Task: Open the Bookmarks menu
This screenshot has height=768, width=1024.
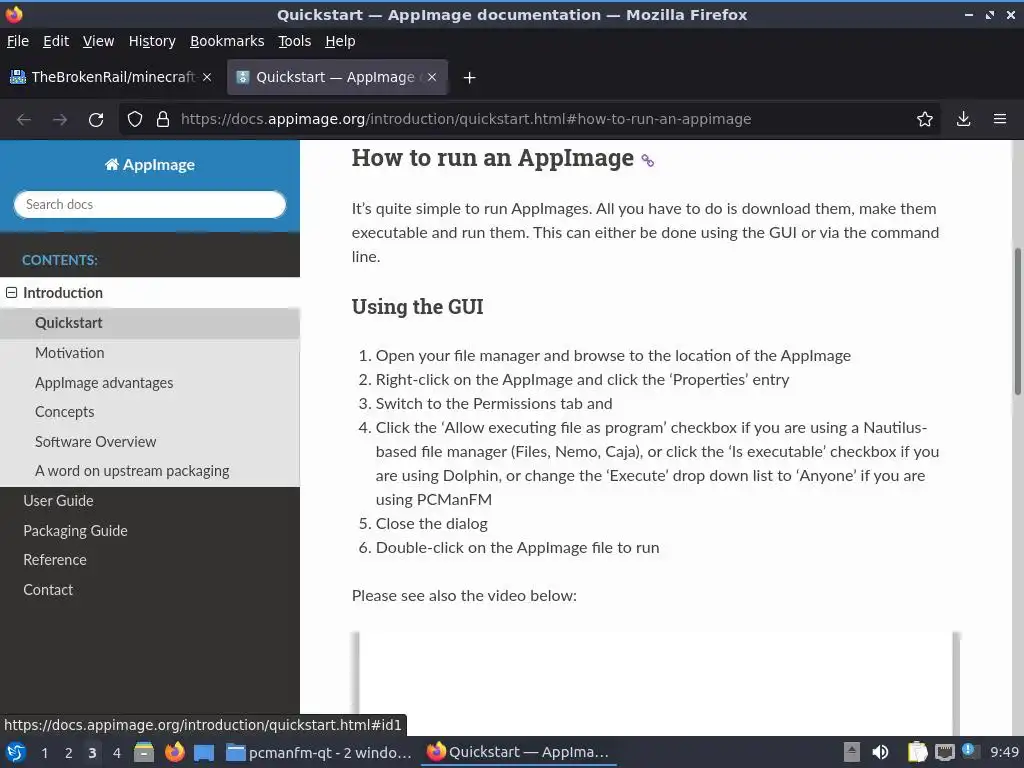Action: [x=227, y=41]
